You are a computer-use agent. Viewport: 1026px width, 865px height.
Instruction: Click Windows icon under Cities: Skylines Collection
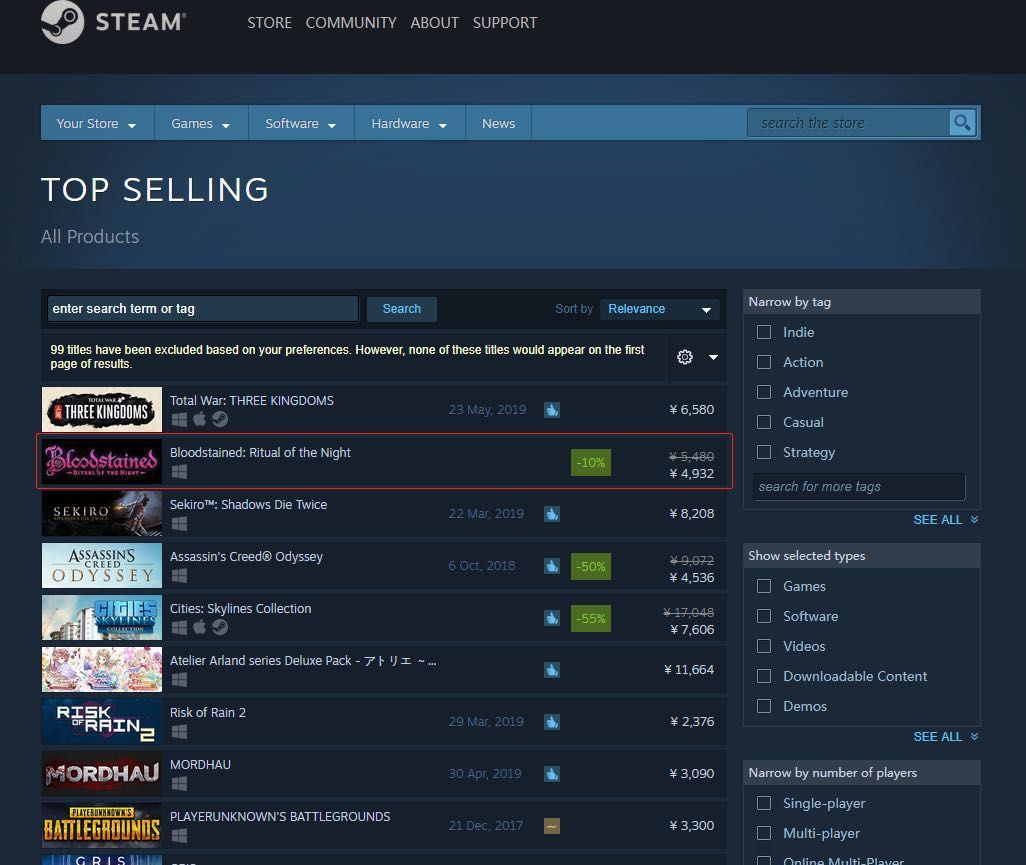[179, 627]
